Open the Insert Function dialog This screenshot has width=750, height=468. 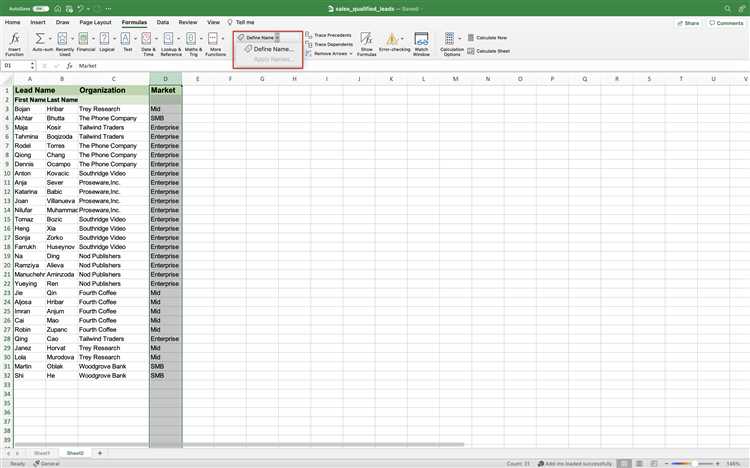click(14, 44)
